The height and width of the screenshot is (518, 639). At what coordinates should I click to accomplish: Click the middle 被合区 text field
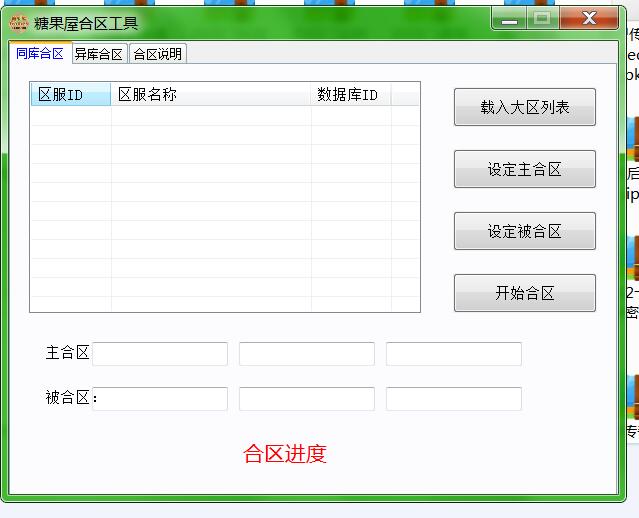coord(306,399)
